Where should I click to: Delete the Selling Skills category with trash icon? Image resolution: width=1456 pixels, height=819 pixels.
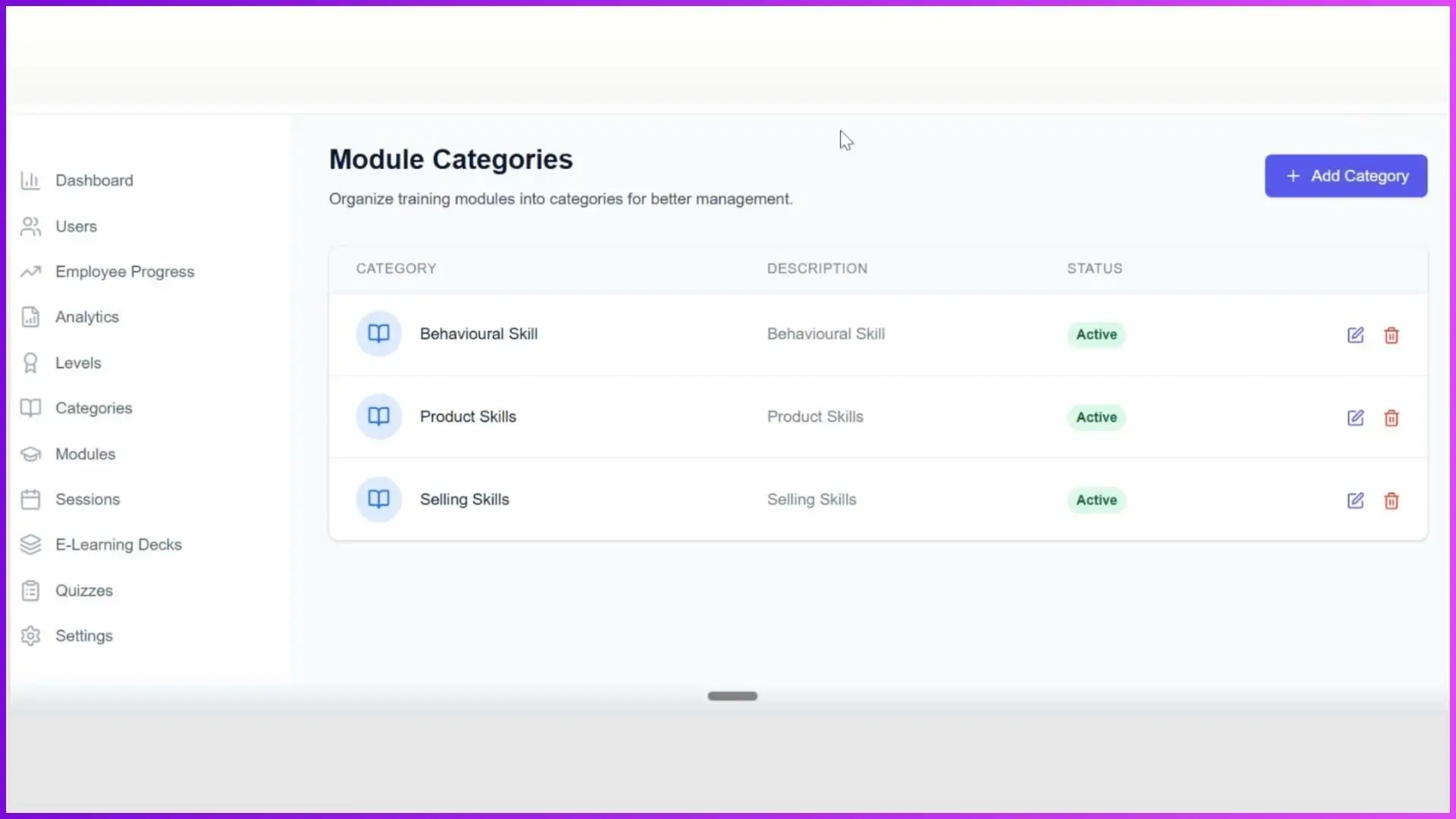1392,500
